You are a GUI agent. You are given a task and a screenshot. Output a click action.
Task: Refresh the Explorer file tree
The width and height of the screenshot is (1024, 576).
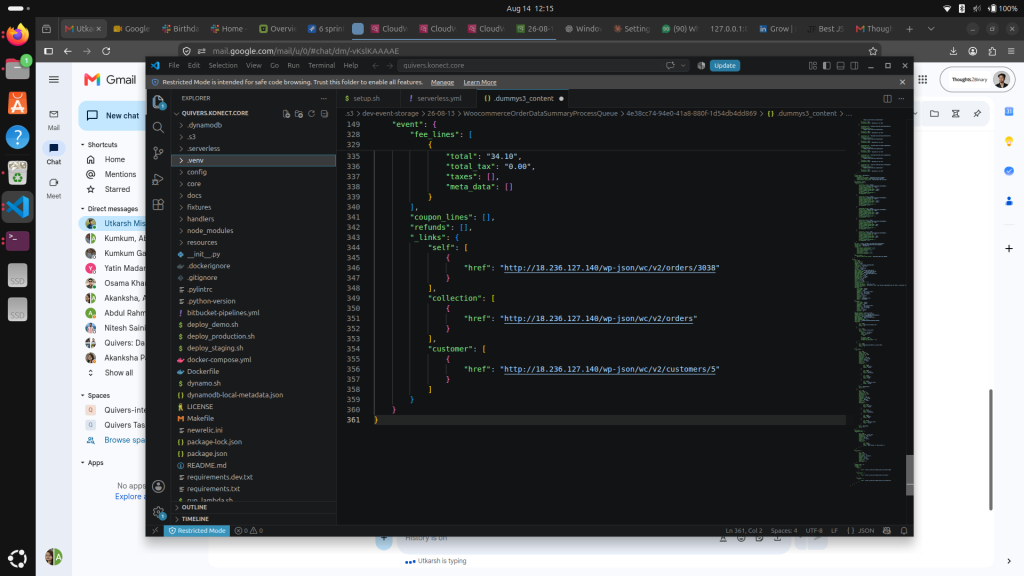pos(312,114)
